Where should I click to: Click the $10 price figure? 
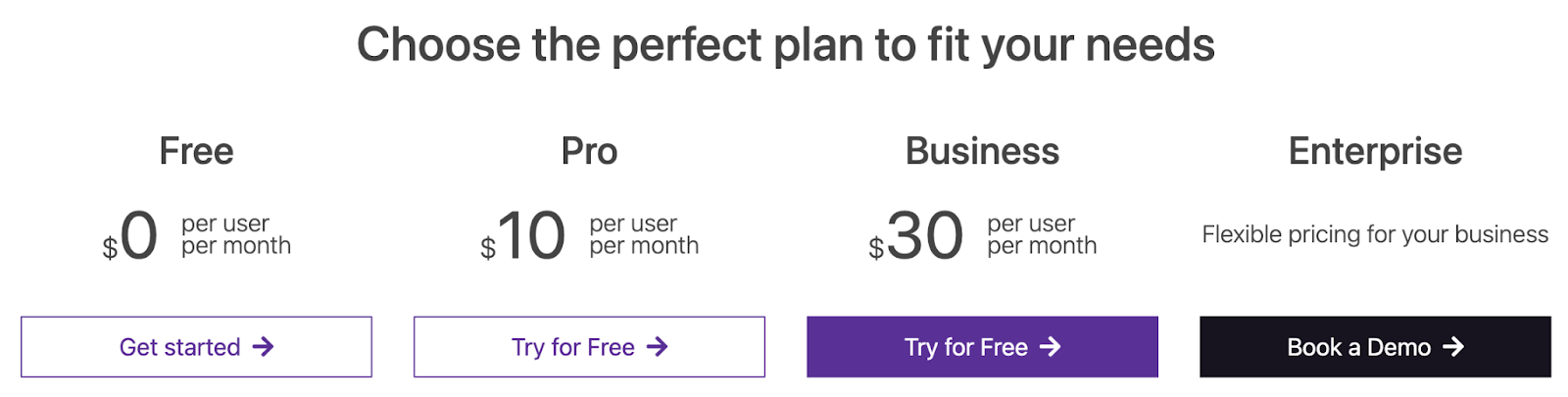coord(522,236)
